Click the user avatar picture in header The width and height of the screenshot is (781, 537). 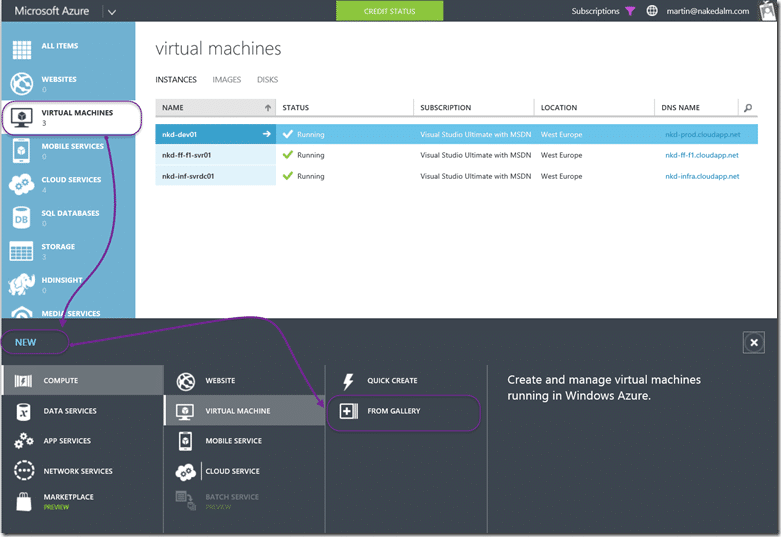pyautogui.click(x=768, y=10)
